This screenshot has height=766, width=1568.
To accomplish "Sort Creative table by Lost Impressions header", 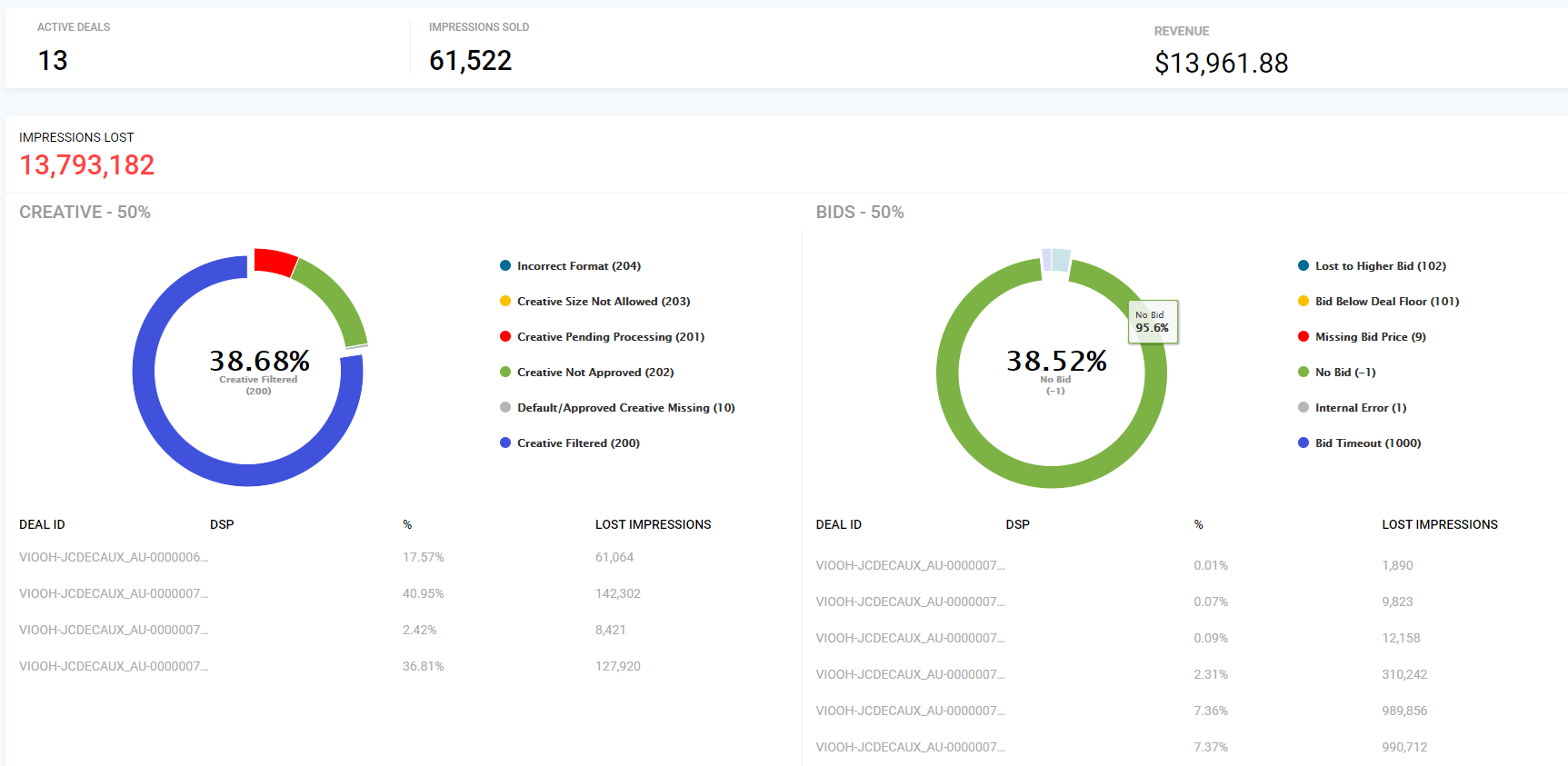I will 653,524.
